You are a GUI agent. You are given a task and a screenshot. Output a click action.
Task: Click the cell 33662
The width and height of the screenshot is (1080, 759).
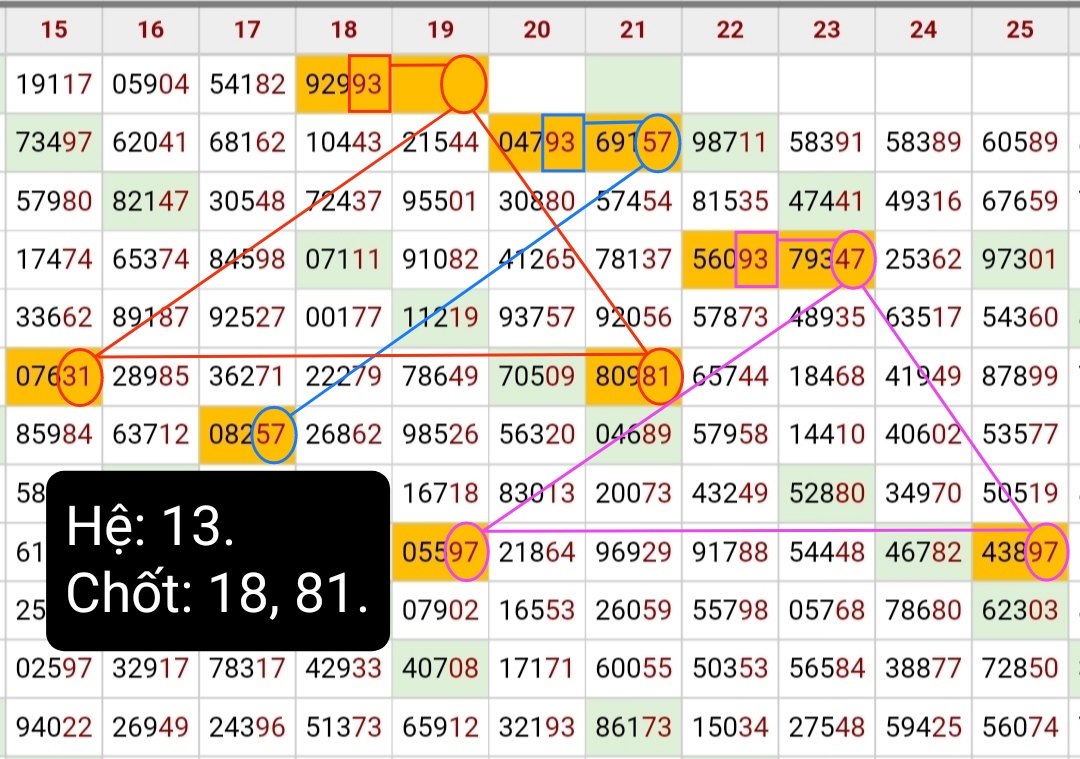click(x=54, y=318)
